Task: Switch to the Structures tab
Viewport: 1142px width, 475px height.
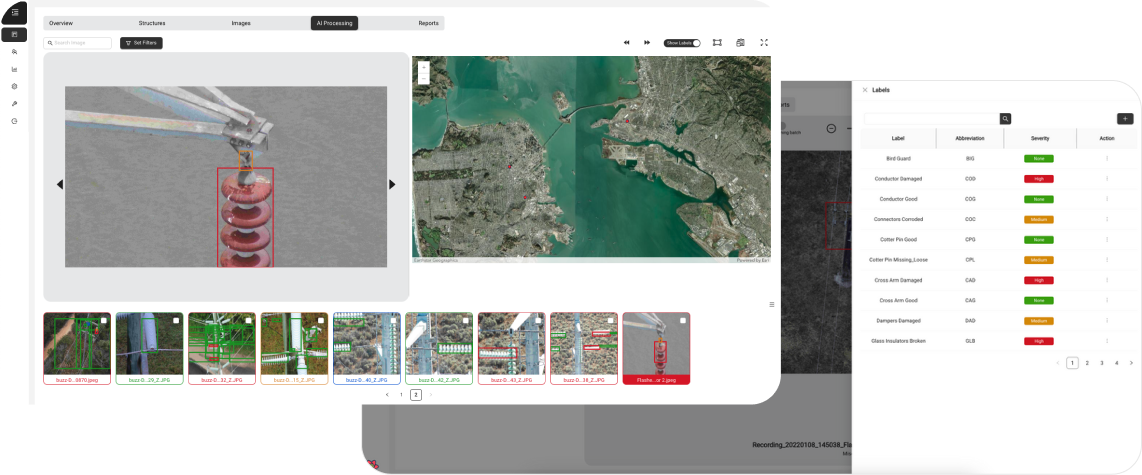Action: [152, 23]
